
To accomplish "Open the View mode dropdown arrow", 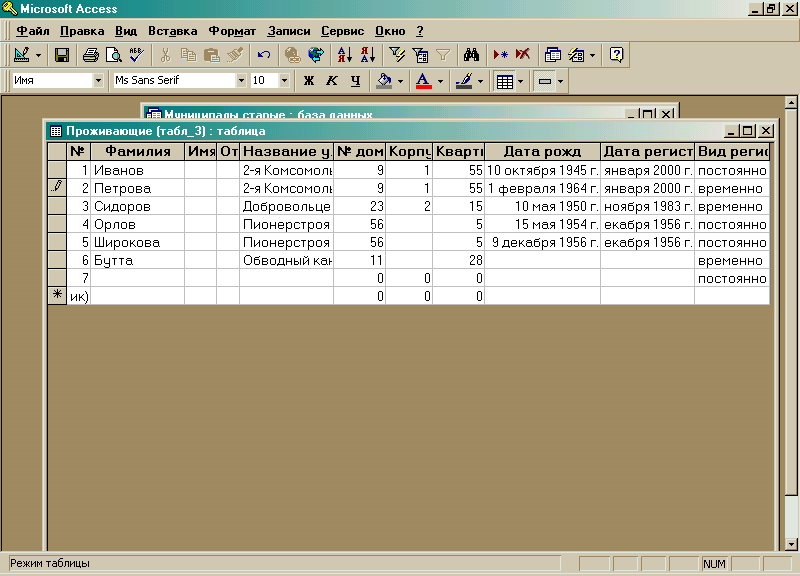I will [38, 55].
